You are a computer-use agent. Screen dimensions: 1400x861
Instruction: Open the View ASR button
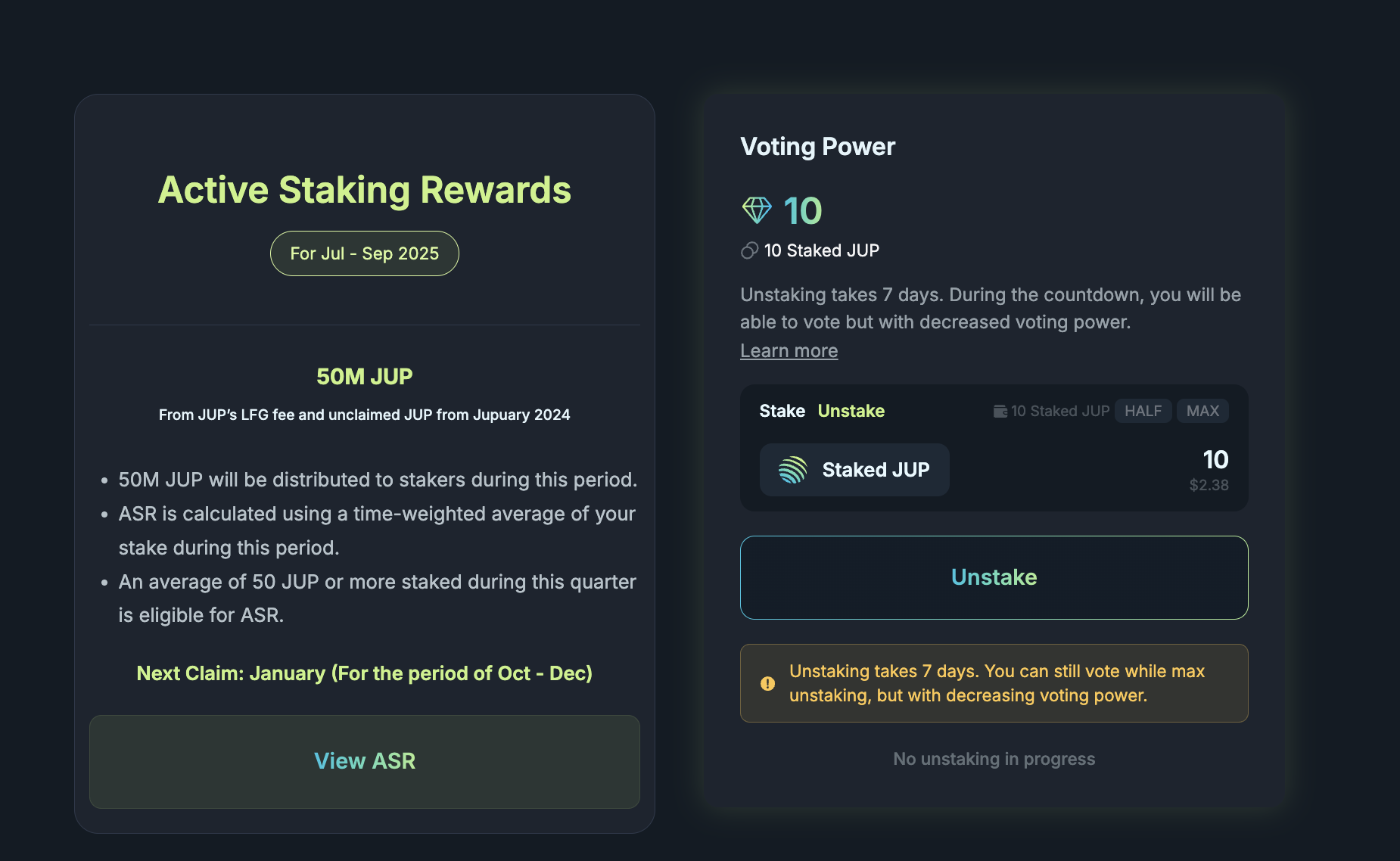coord(364,761)
